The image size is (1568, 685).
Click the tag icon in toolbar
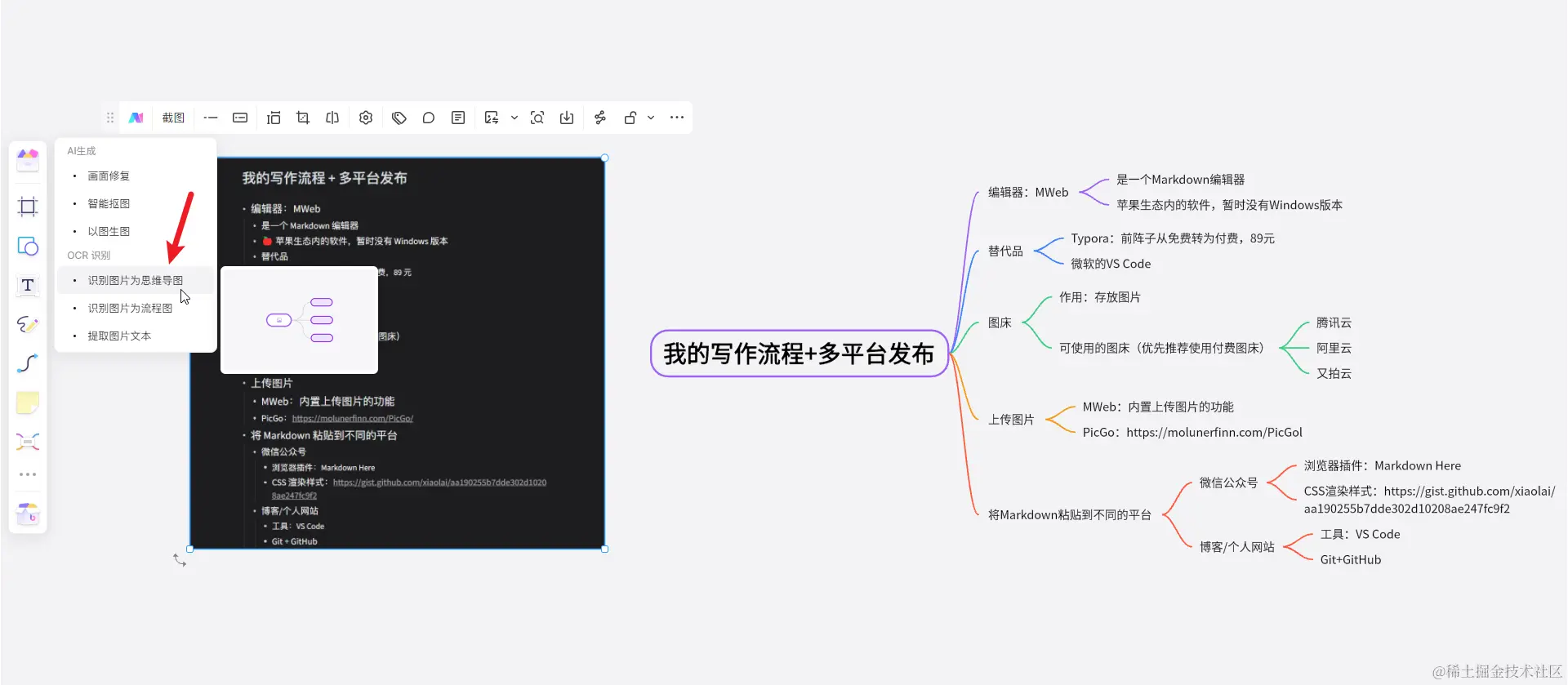[399, 118]
